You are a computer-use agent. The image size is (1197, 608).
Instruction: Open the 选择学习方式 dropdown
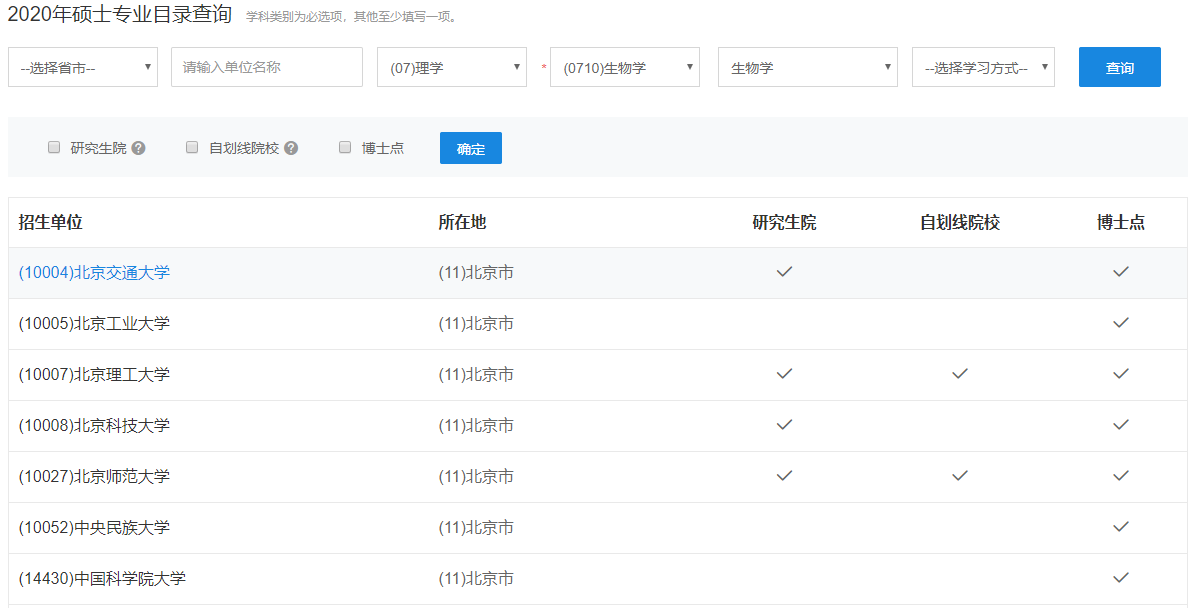pyautogui.click(x=983, y=67)
